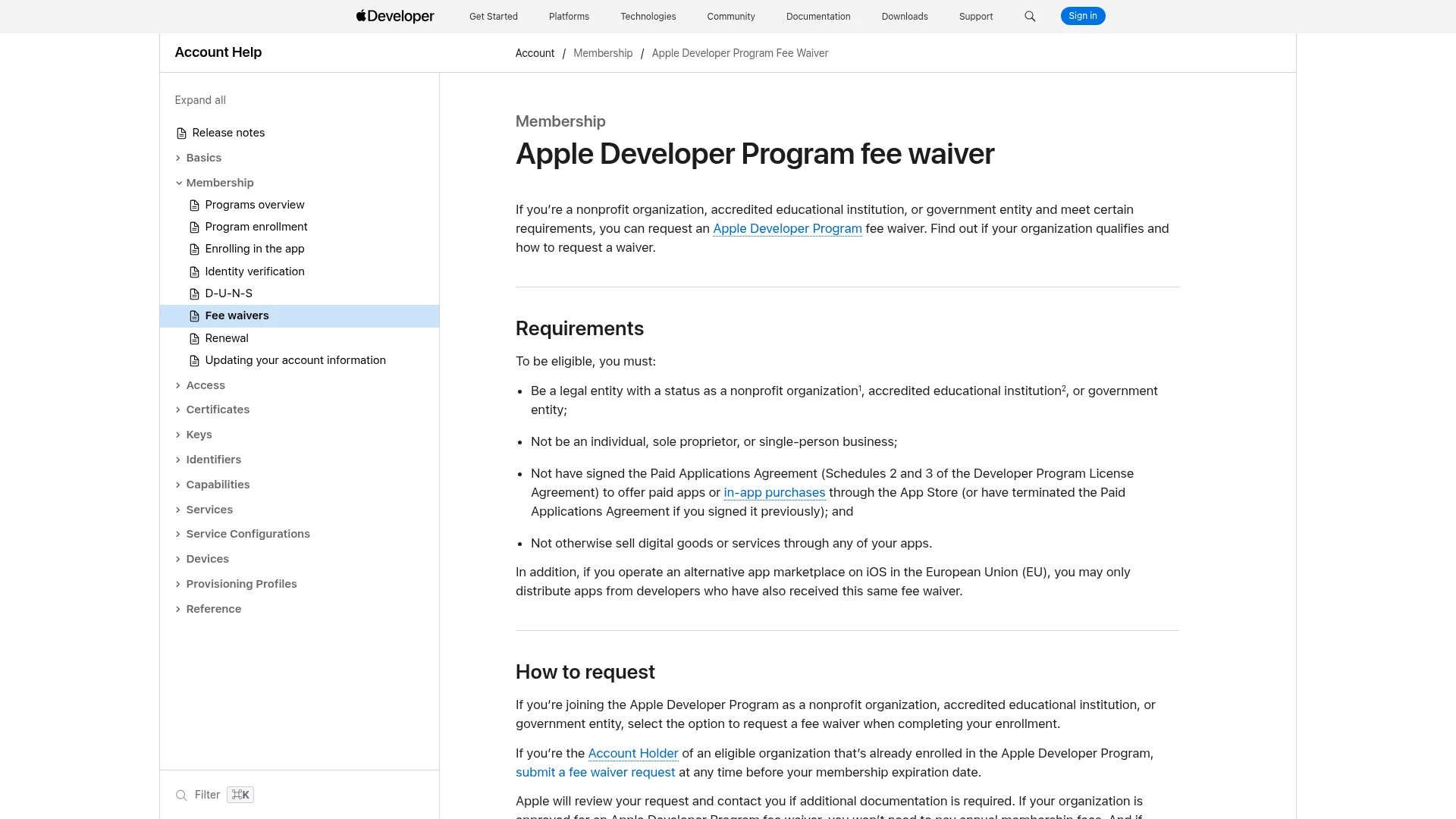Open the Documentation menu

(818, 17)
